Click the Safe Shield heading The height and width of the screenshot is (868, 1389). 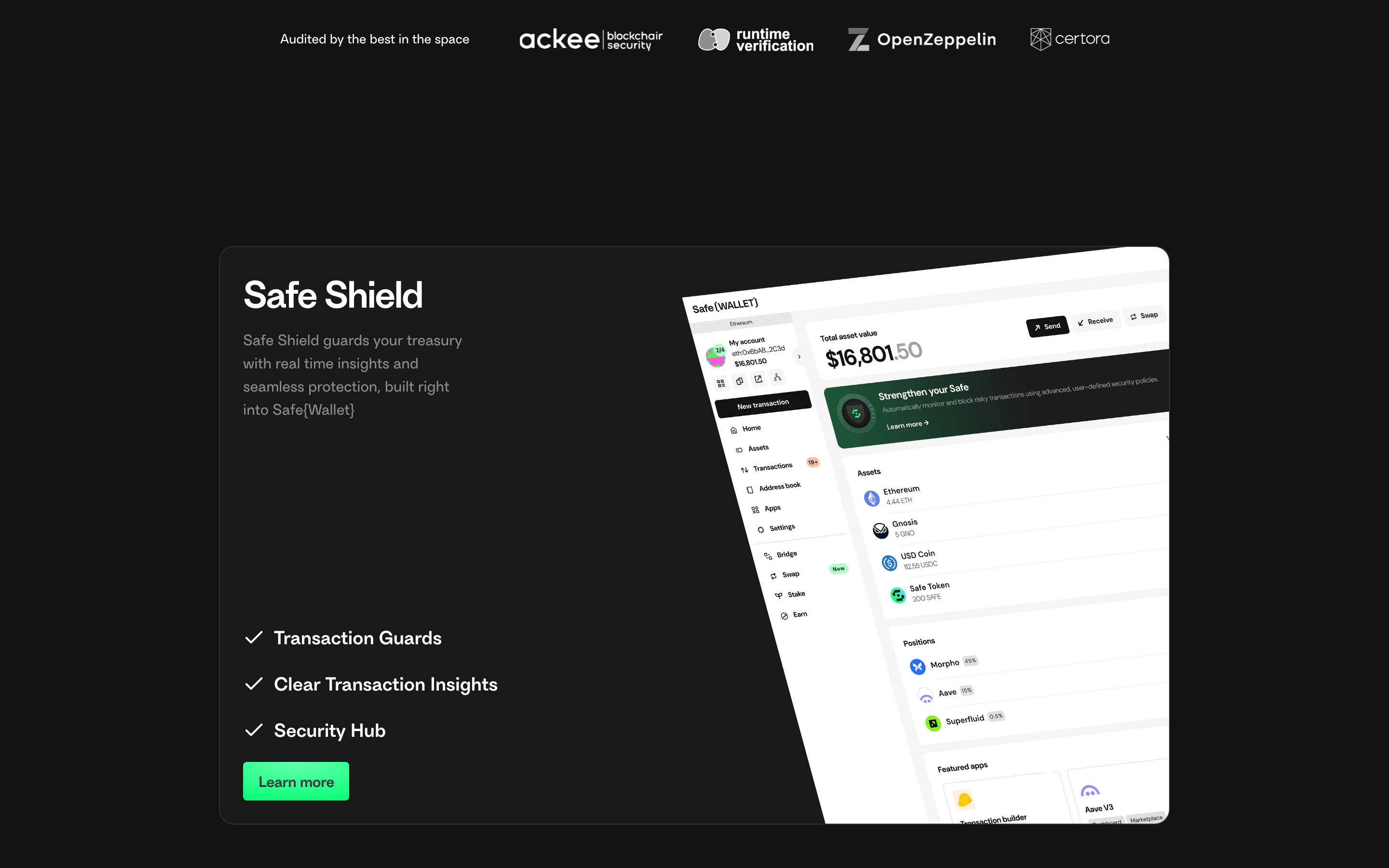tap(333, 295)
